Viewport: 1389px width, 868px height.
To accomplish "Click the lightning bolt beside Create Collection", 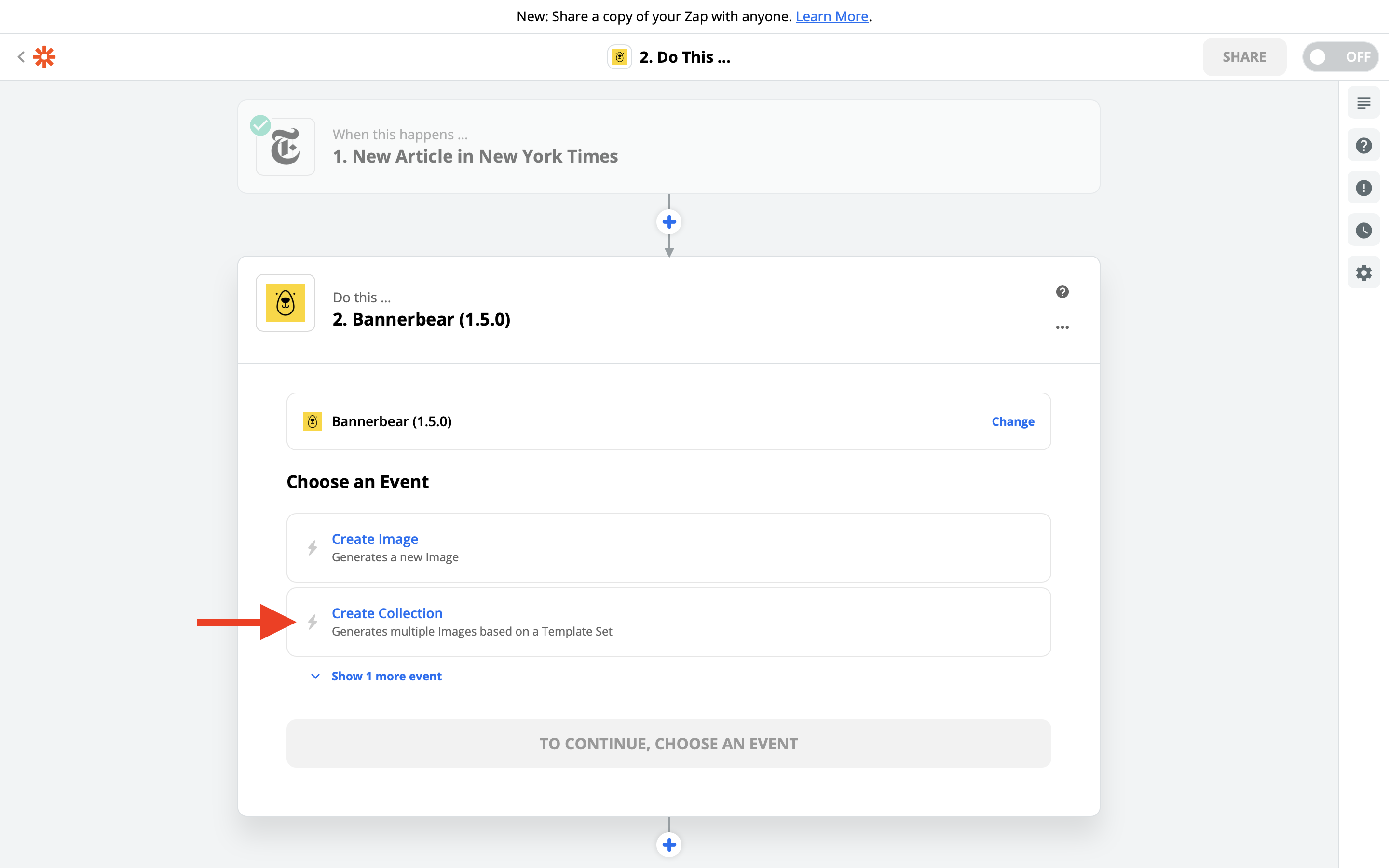I will 312,622.
